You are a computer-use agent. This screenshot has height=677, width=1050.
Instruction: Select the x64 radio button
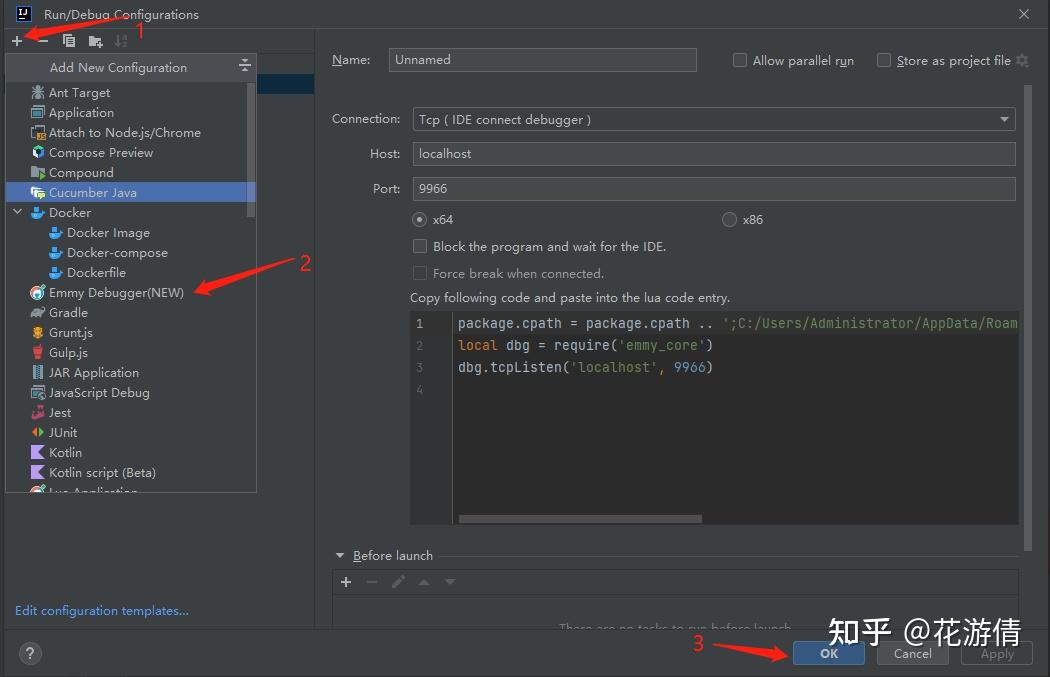(x=419, y=220)
